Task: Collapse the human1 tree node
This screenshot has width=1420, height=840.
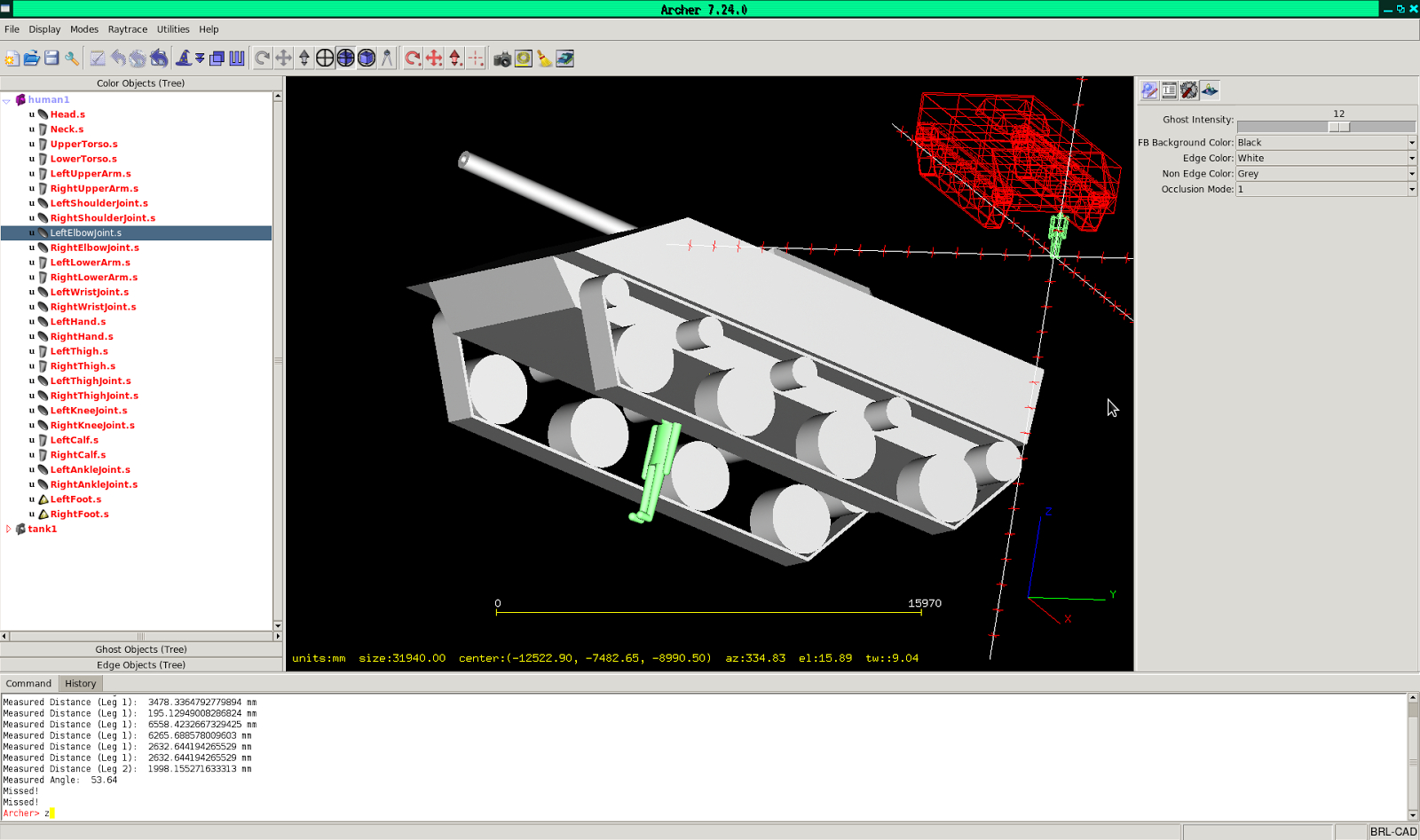Action: (x=7, y=100)
